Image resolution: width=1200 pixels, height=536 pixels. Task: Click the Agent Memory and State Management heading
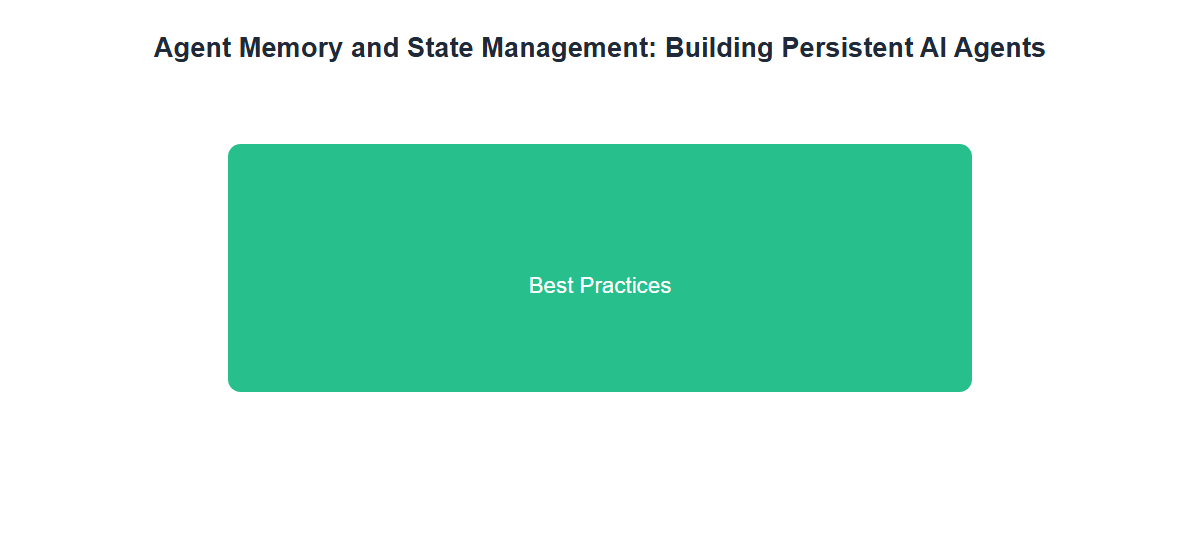point(600,48)
